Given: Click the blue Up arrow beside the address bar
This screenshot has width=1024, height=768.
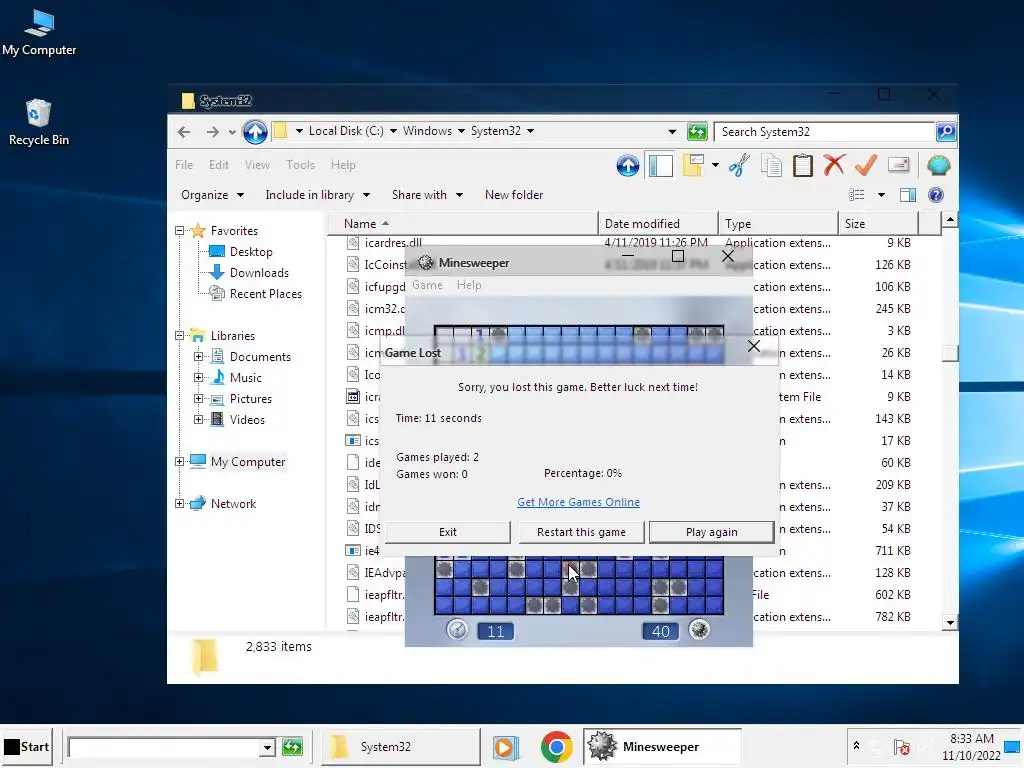Looking at the screenshot, I should point(255,132).
